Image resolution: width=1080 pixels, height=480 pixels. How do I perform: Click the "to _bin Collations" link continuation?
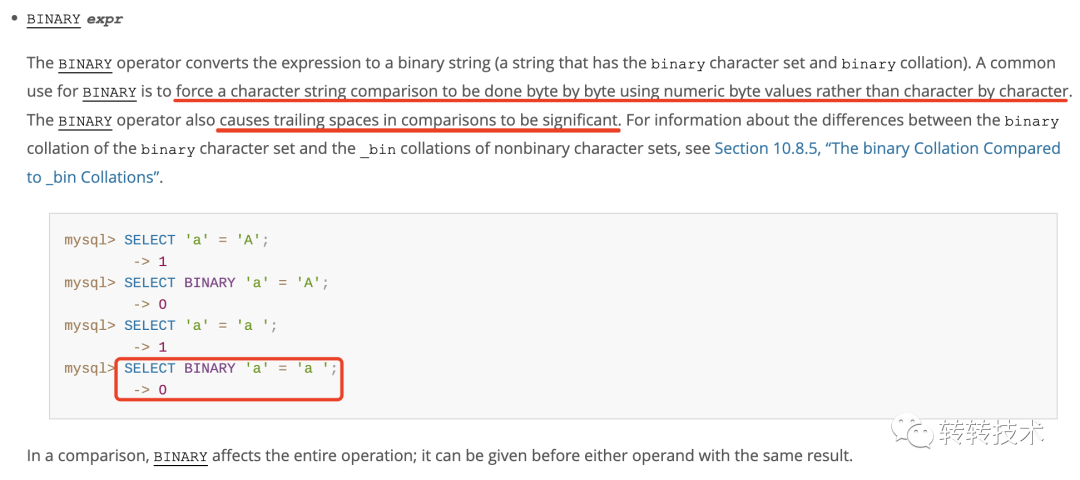pyautogui.click(x=94, y=177)
